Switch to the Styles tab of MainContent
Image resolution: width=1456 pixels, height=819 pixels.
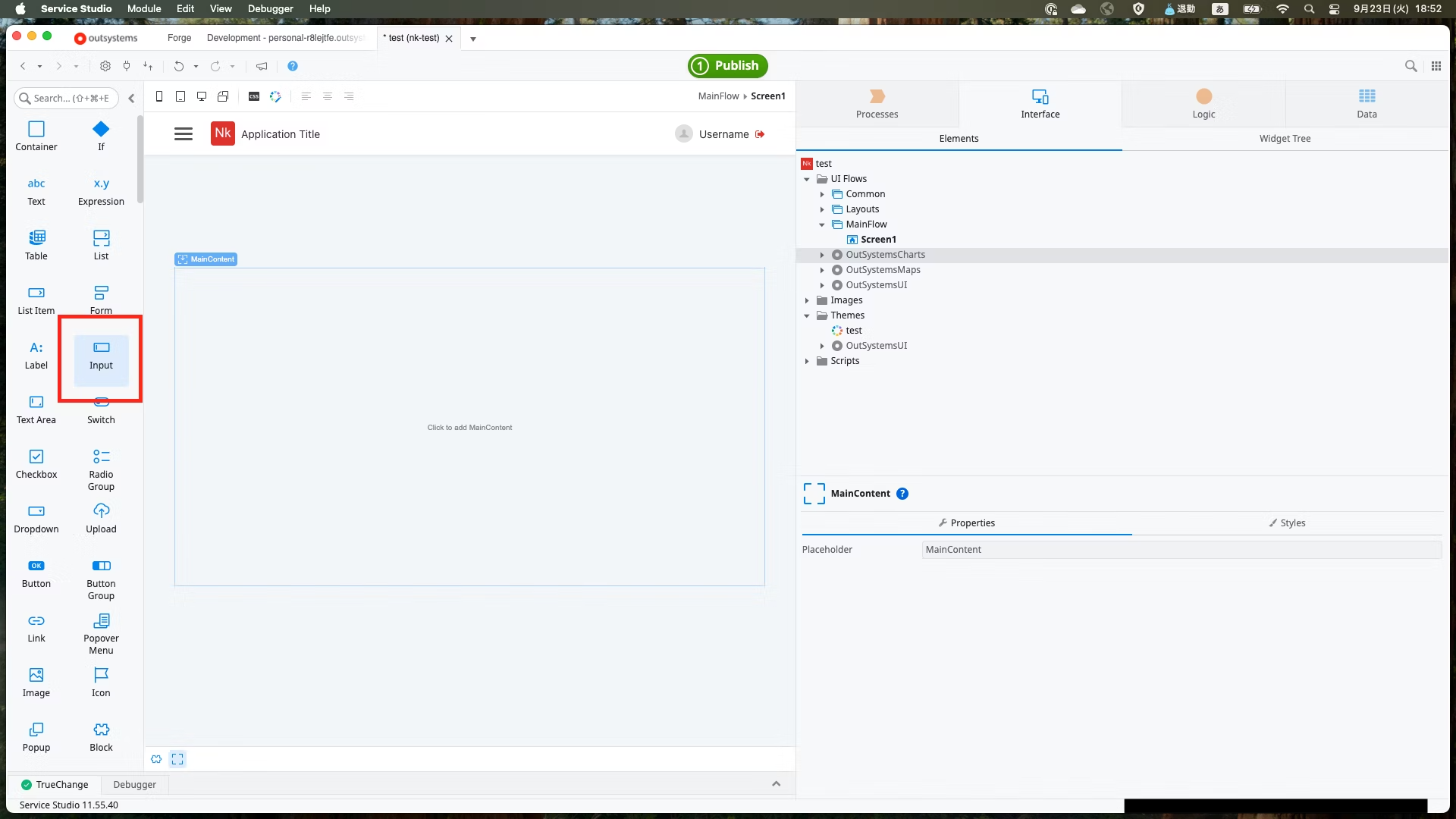[1288, 522]
